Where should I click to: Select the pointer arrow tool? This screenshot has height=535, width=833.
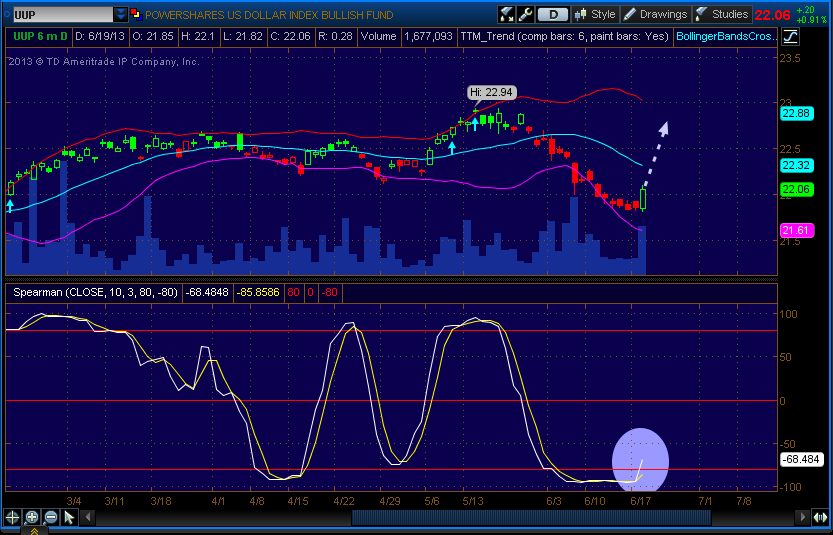tap(69, 517)
